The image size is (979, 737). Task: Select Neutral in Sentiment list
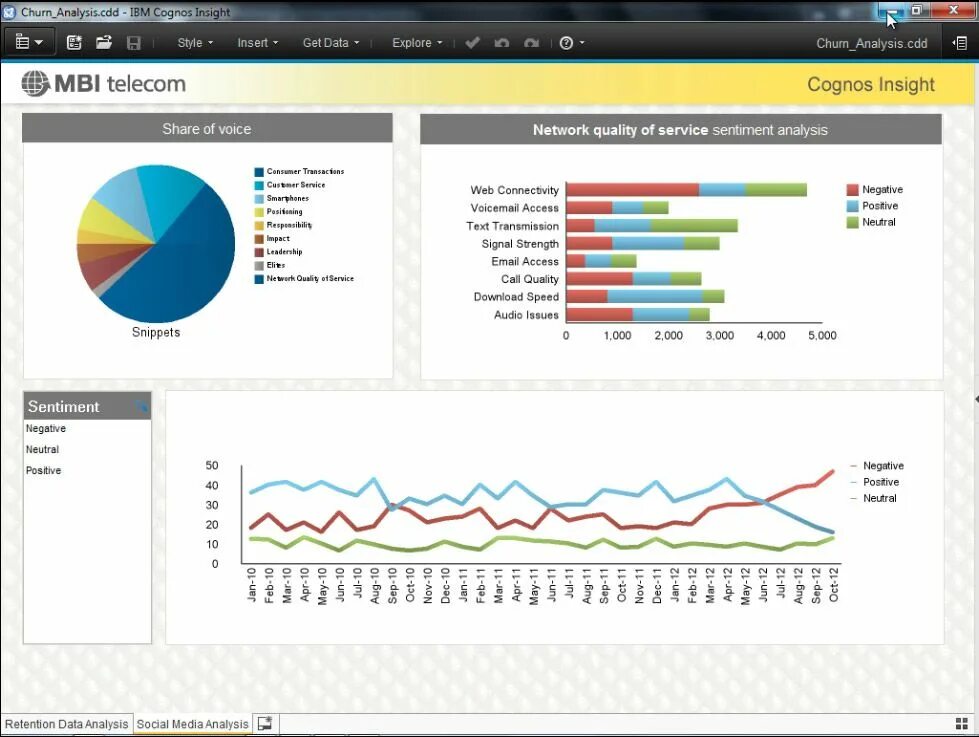pos(42,449)
